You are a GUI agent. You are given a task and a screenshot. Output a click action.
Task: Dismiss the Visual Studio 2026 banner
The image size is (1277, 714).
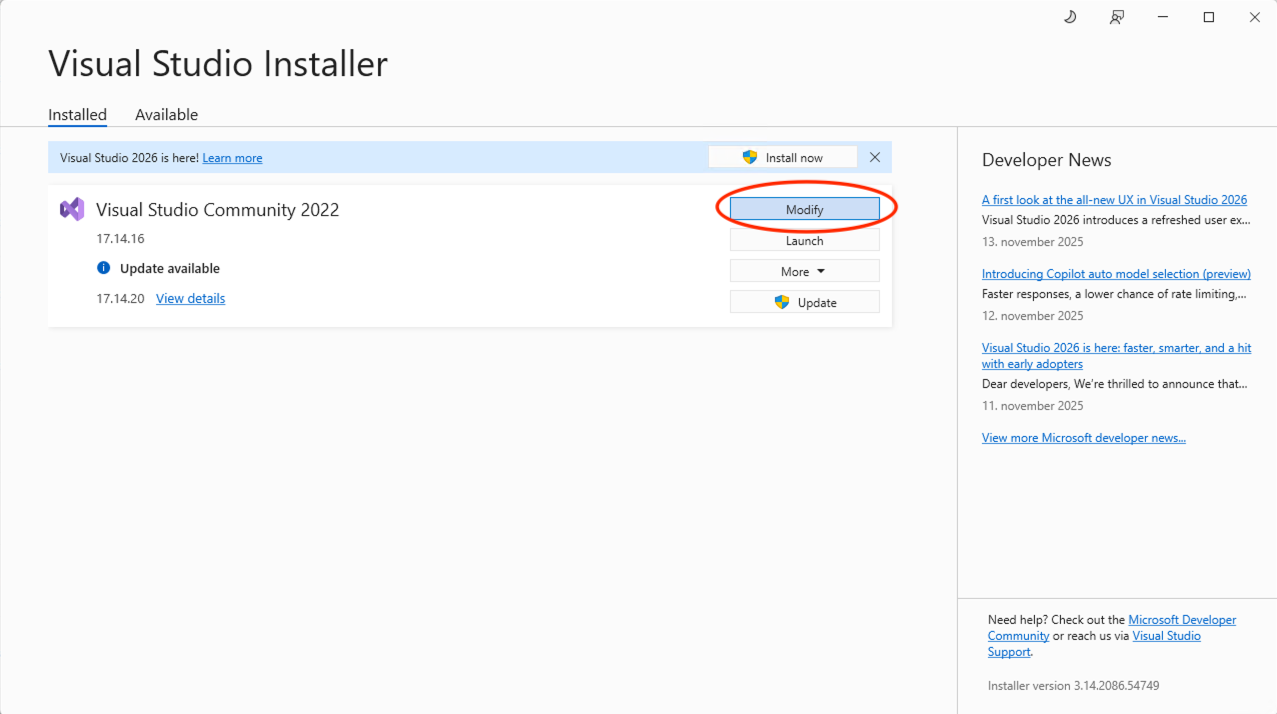coord(875,157)
